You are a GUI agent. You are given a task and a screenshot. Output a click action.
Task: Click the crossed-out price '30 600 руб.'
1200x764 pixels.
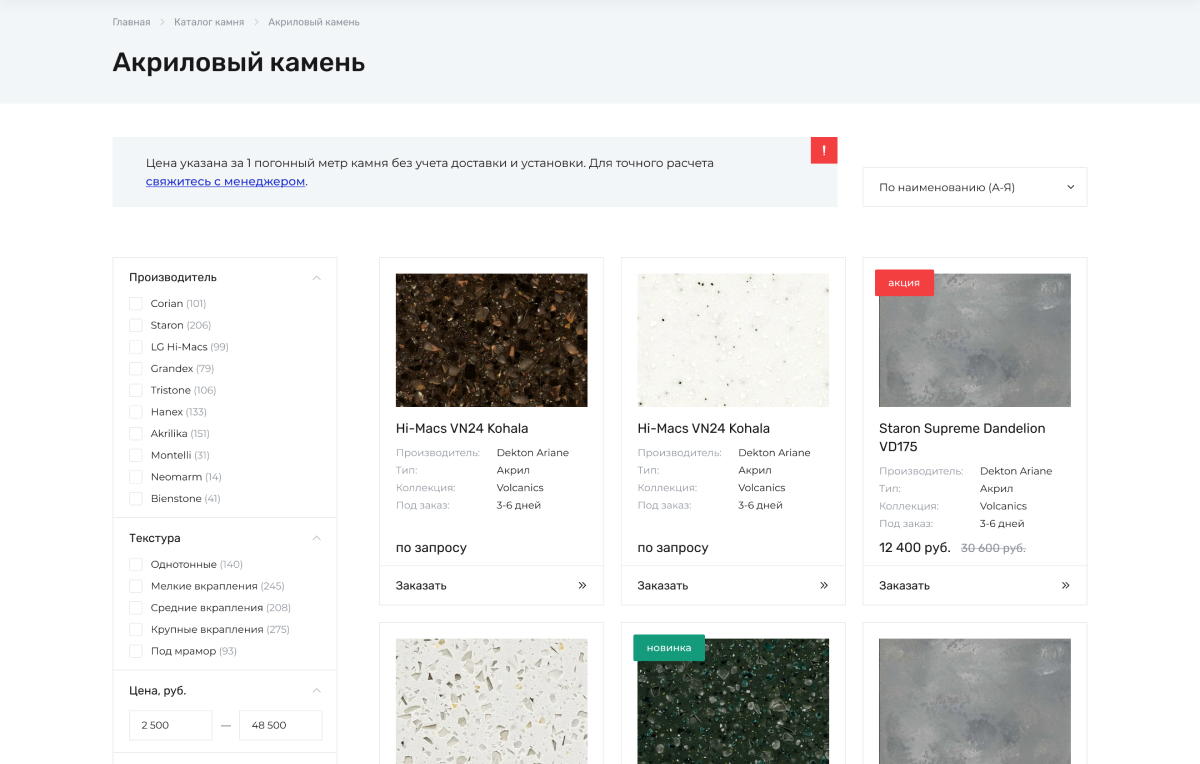[x=993, y=548]
